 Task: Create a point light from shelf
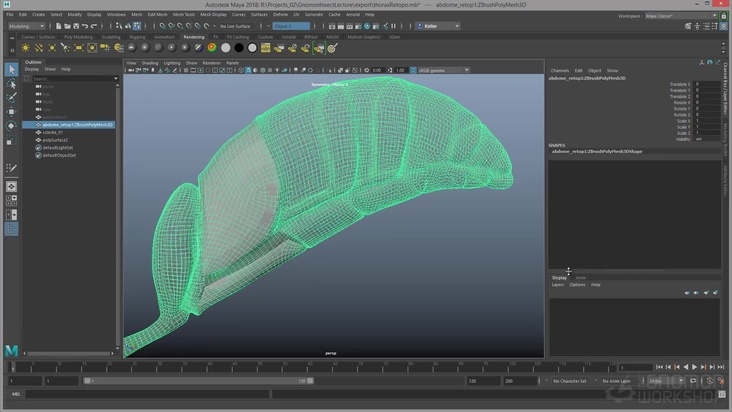tap(52, 48)
